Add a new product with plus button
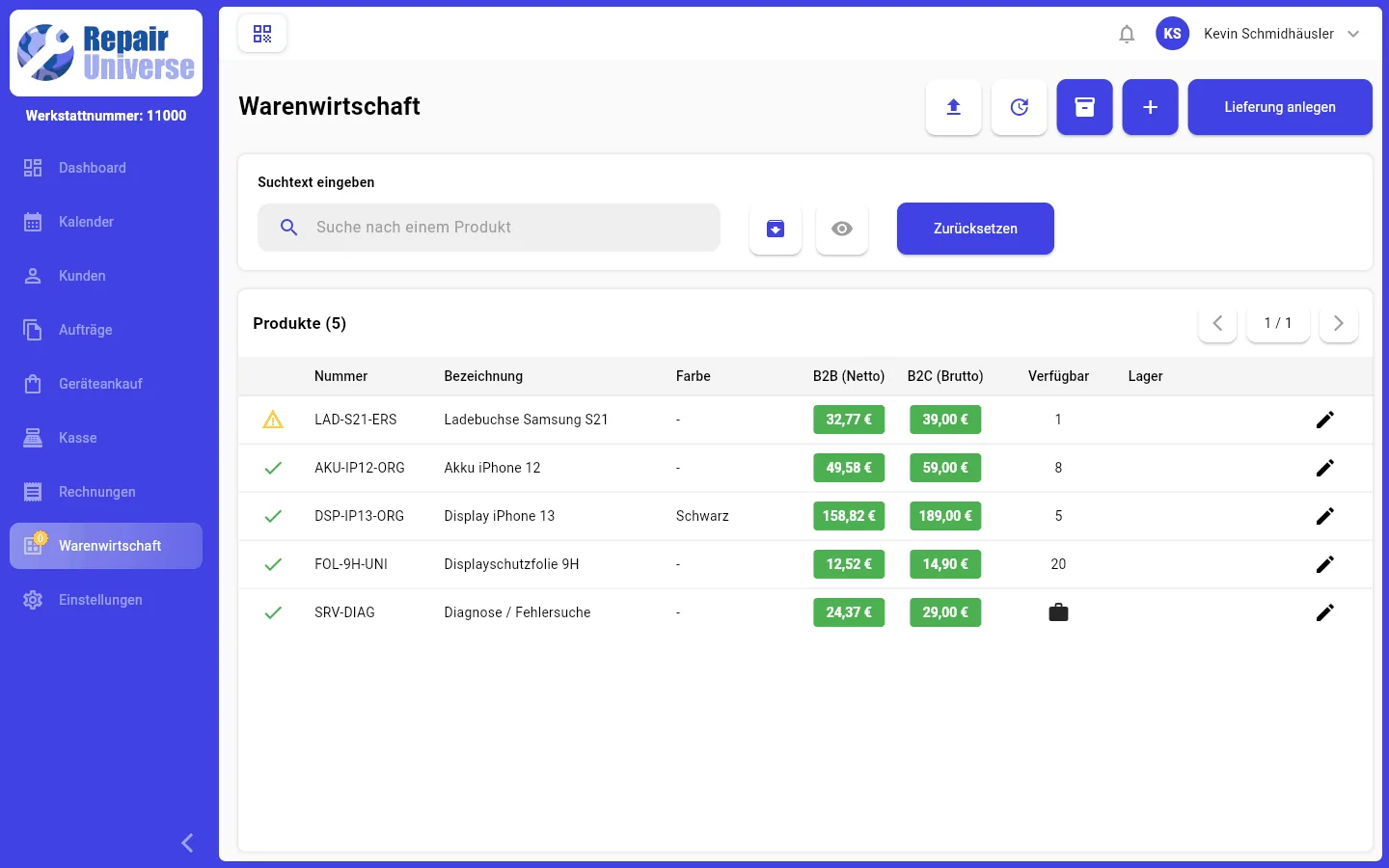1389x868 pixels. point(1151,107)
